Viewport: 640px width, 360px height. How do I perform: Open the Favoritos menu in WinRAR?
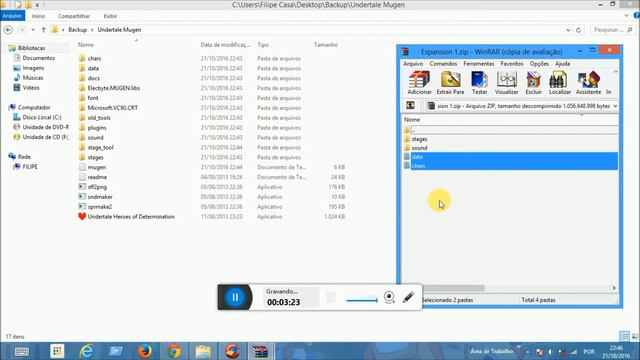tap(512, 64)
